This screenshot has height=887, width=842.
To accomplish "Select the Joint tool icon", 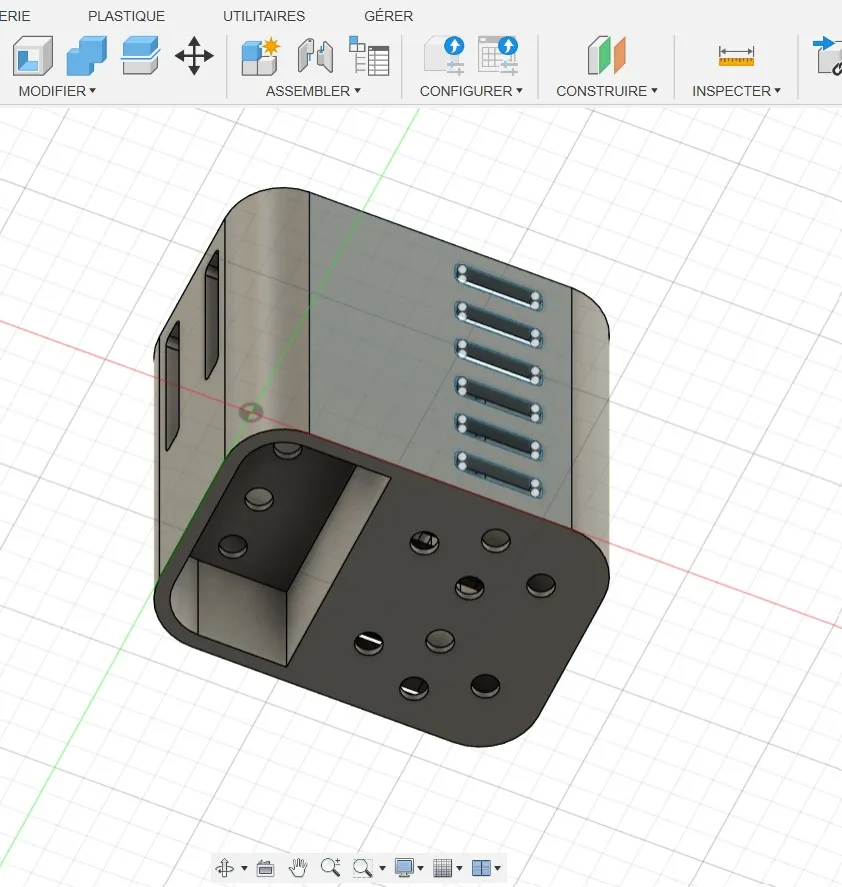I will point(315,55).
